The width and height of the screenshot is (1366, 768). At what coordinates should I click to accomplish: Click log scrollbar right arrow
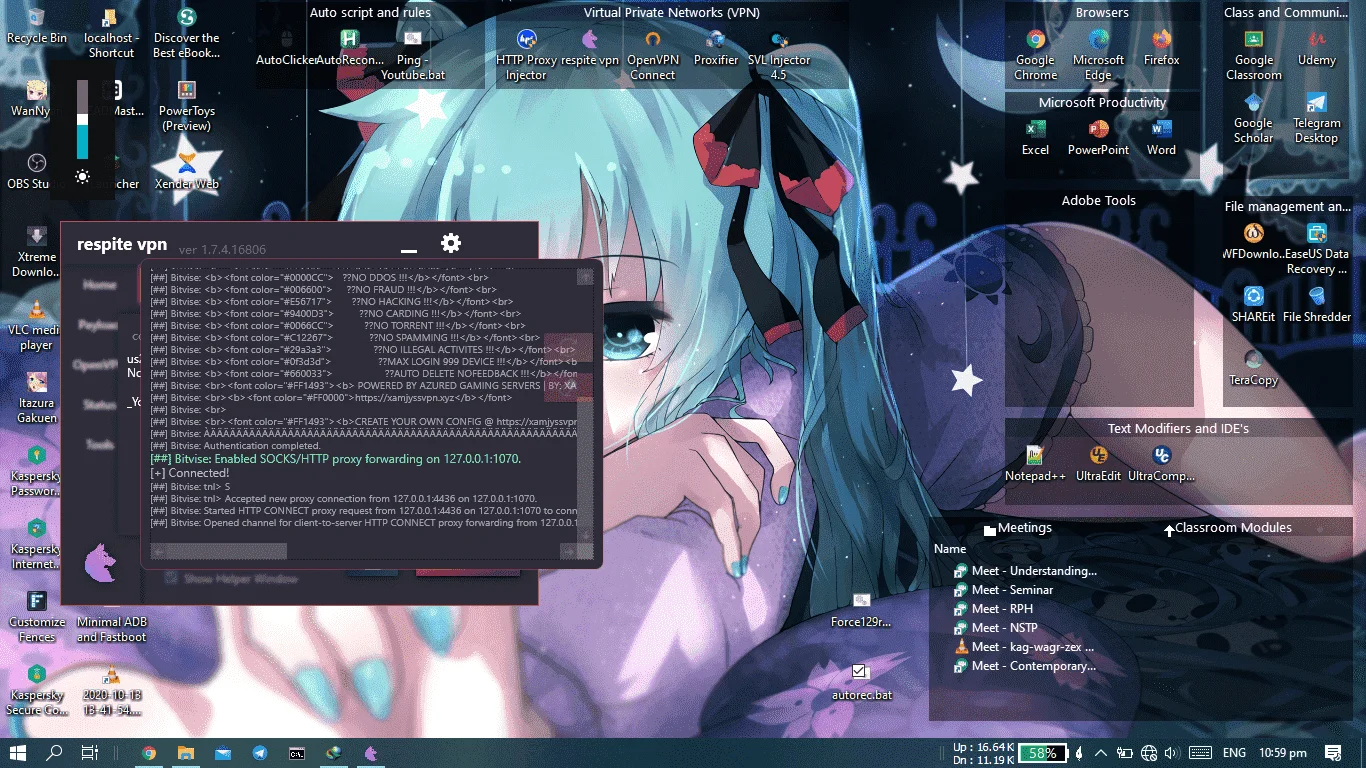point(569,551)
